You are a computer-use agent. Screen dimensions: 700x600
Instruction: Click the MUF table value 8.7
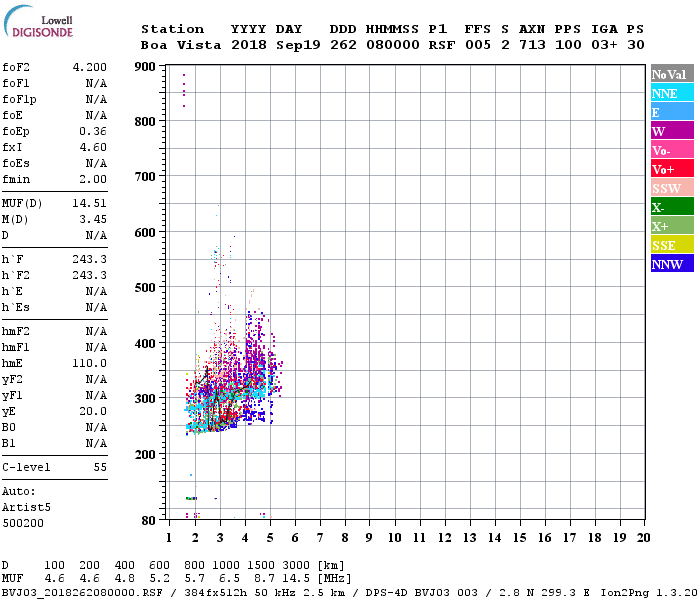tap(264, 579)
